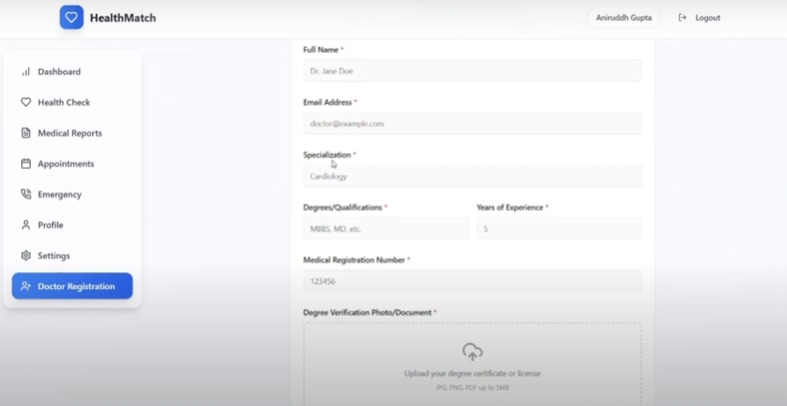Open Medical Reports from sidebar

(72, 133)
